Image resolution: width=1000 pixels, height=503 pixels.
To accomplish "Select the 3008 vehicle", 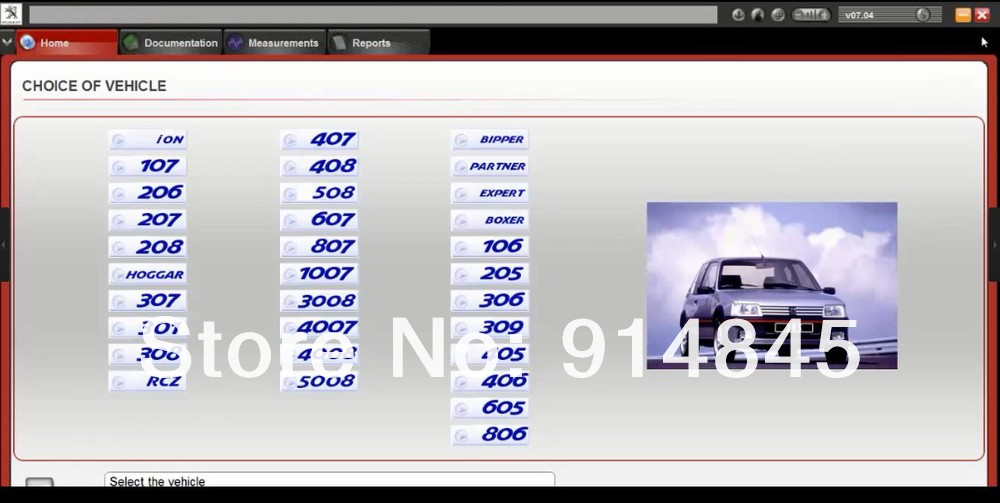I will [319, 301].
